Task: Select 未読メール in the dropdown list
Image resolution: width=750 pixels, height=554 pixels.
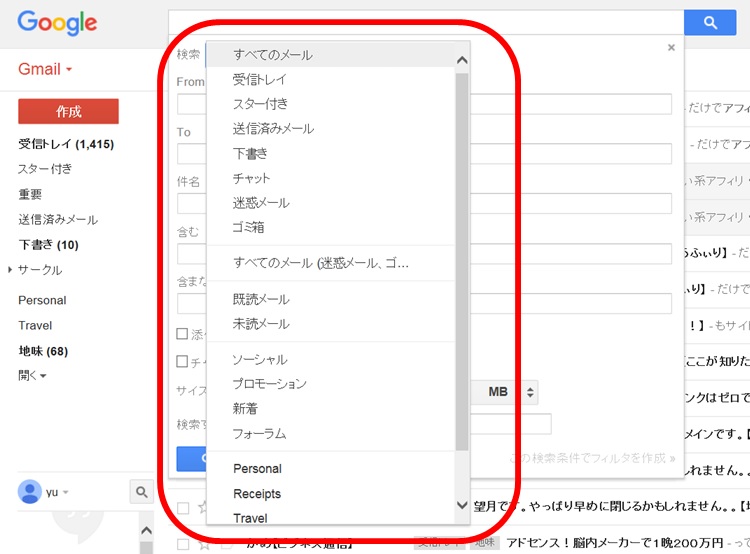Action: pyautogui.click(x=331, y=324)
